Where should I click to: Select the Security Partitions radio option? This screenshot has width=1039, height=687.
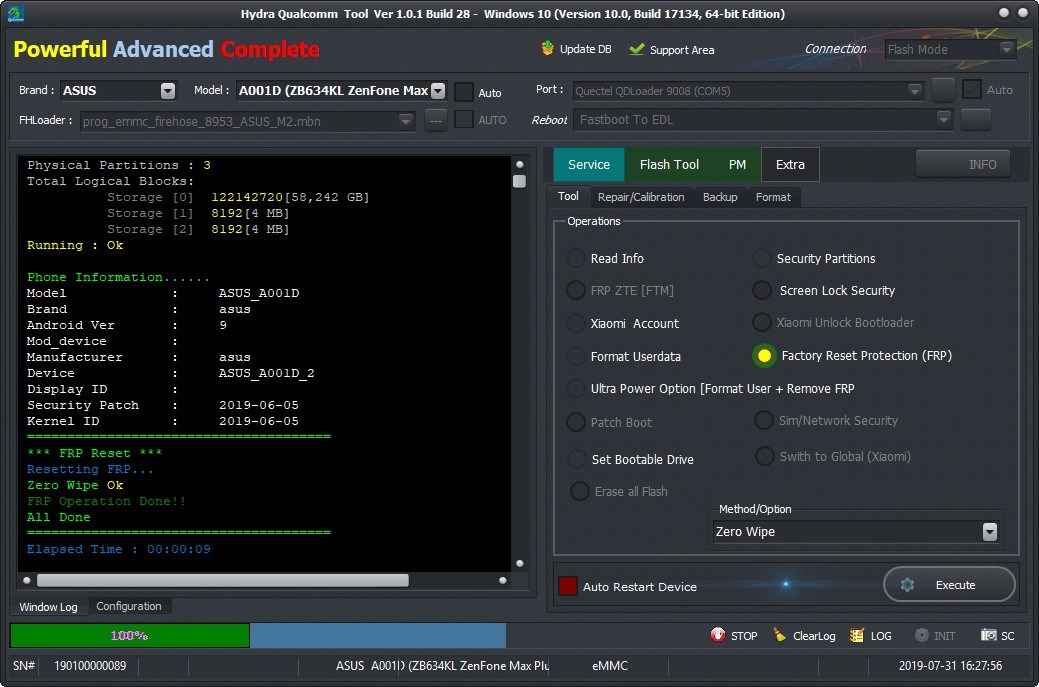pos(762,258)
